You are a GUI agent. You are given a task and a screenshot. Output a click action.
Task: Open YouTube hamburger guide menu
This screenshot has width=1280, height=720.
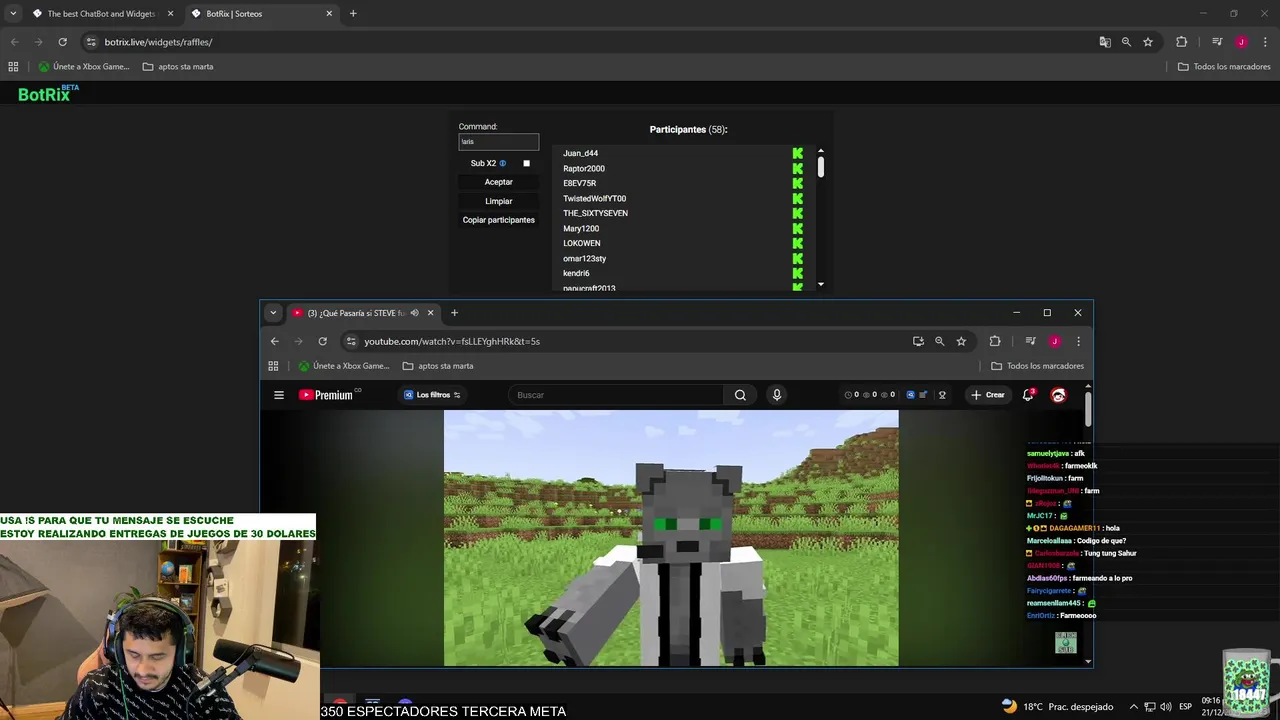279,395
